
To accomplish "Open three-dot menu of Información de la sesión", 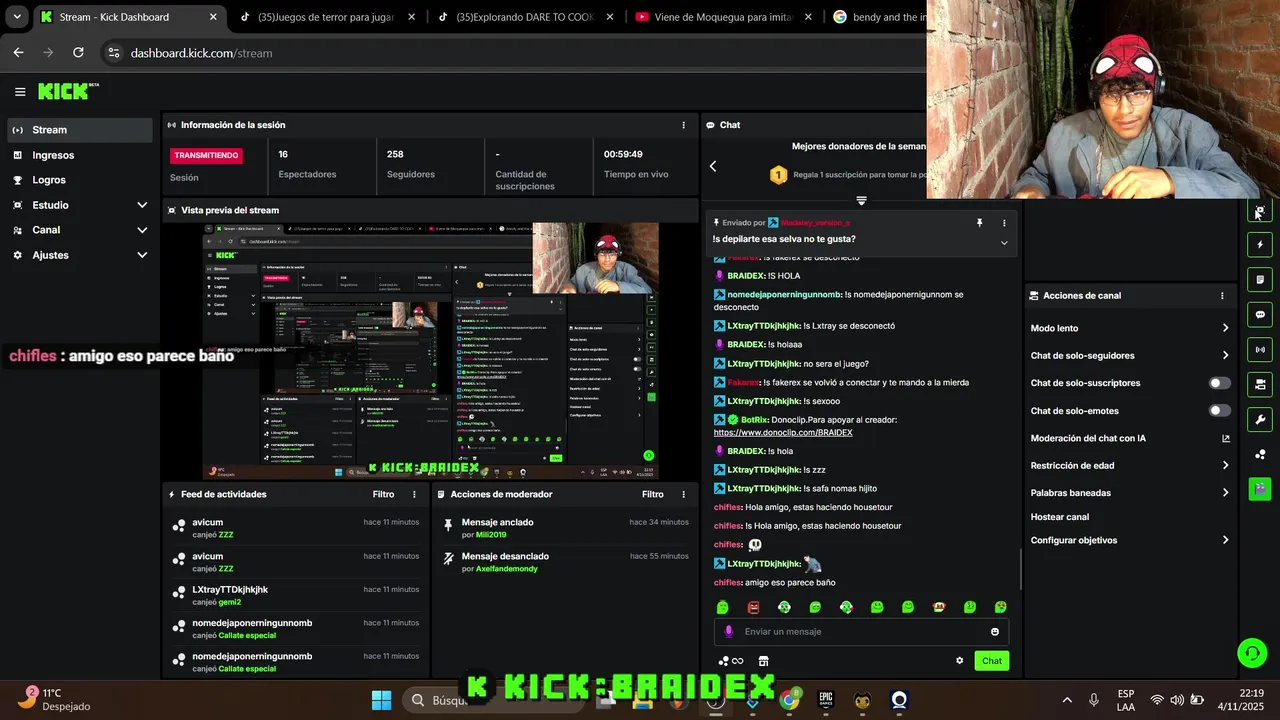I will [684, 125].
